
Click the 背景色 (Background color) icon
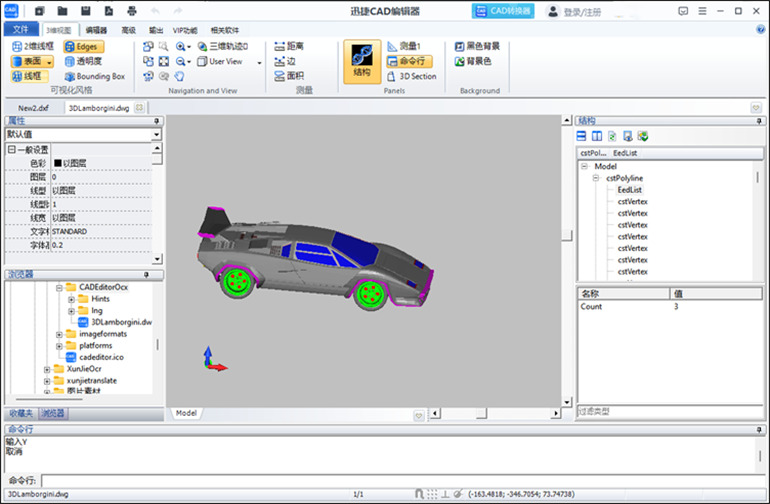click(x=475, y=61)
